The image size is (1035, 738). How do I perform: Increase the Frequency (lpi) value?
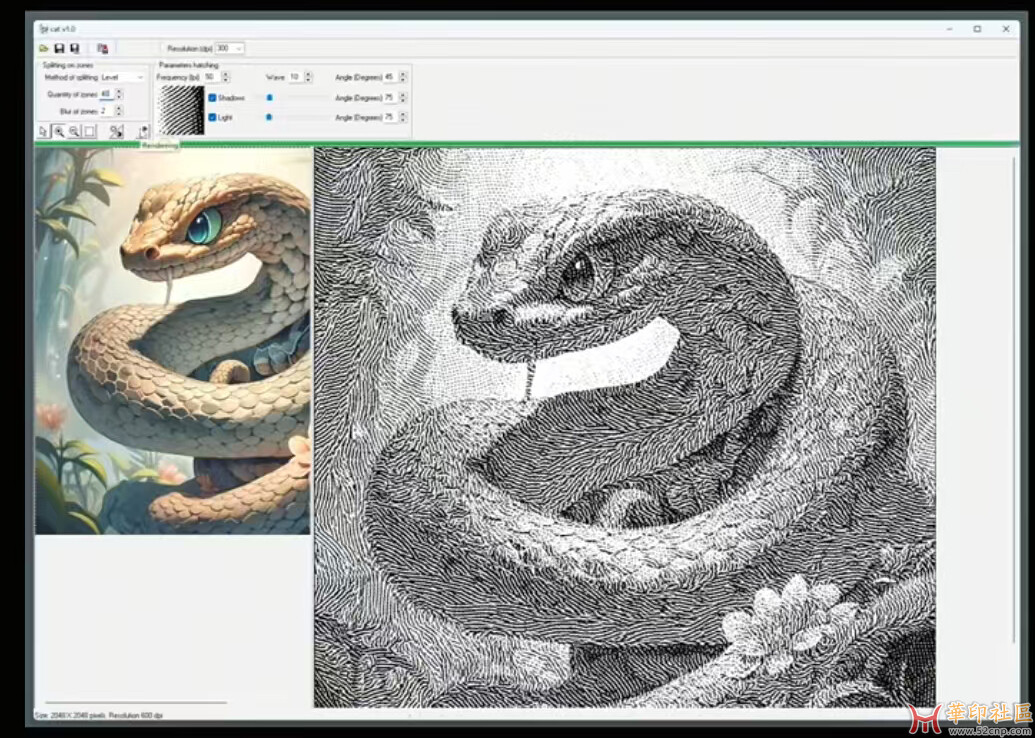point(226,74)
